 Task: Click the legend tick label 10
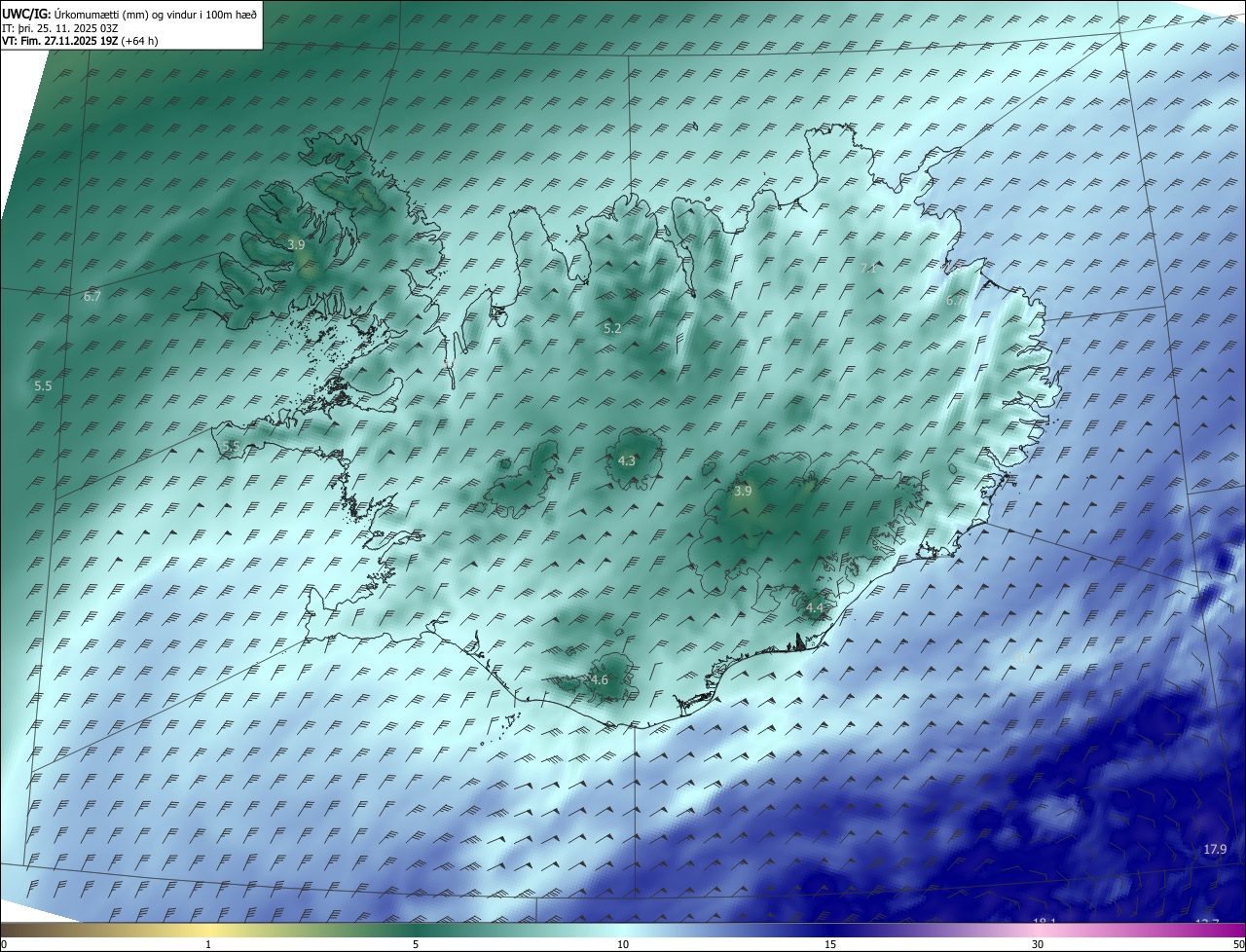[623, 944]
